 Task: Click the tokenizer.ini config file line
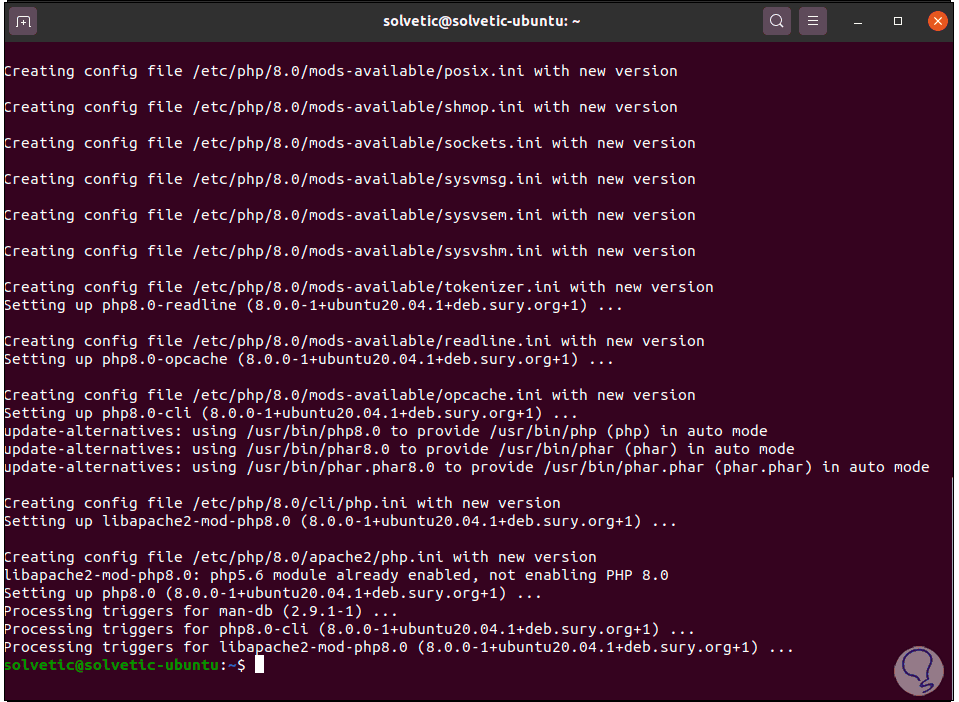(x=358, y=287)
